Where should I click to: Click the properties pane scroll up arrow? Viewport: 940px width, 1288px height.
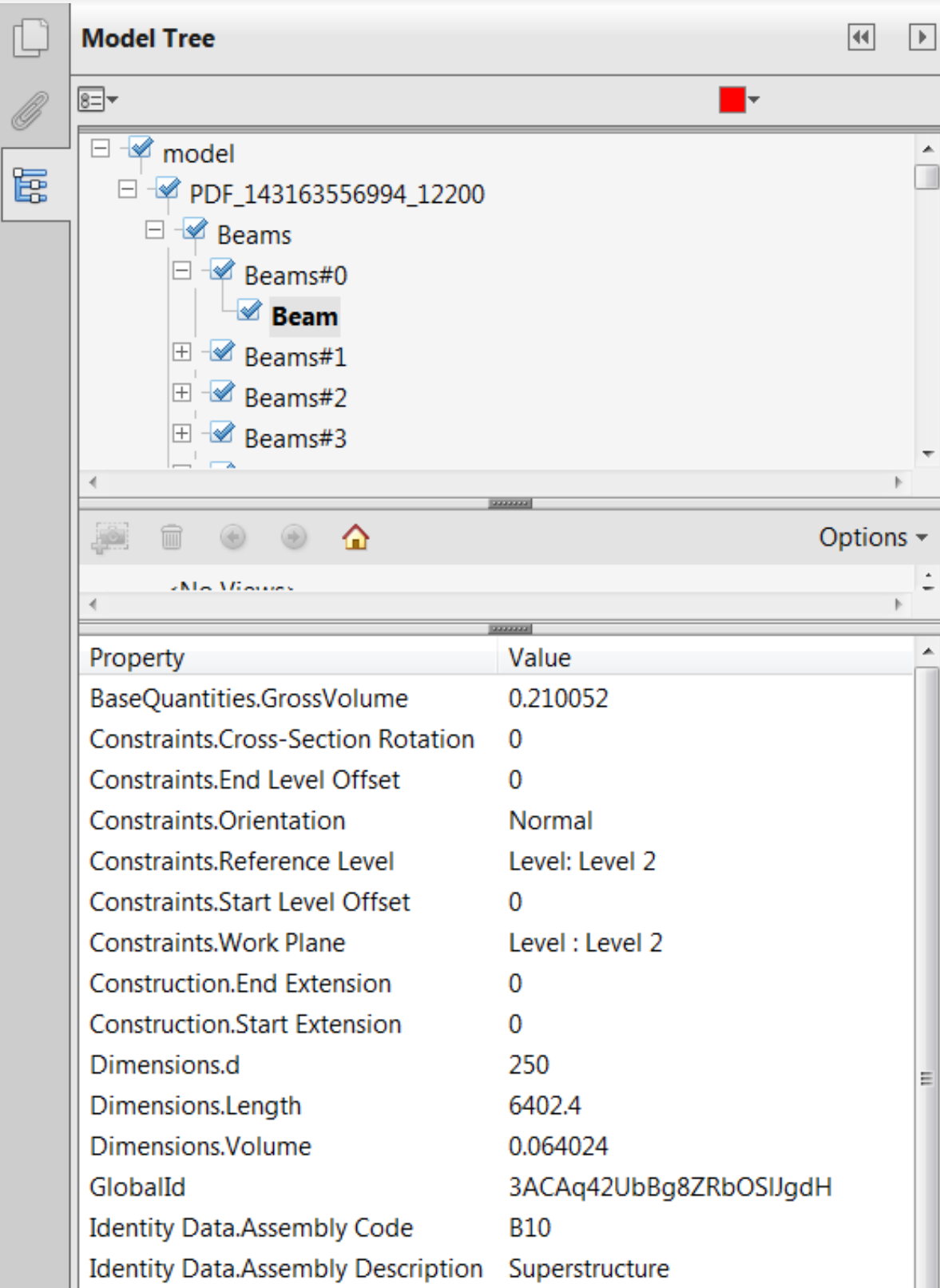[x=927, y=652]
